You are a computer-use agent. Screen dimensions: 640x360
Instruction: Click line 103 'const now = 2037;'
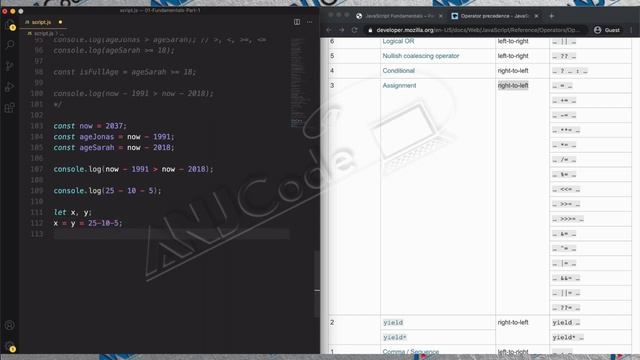(90, 126)
